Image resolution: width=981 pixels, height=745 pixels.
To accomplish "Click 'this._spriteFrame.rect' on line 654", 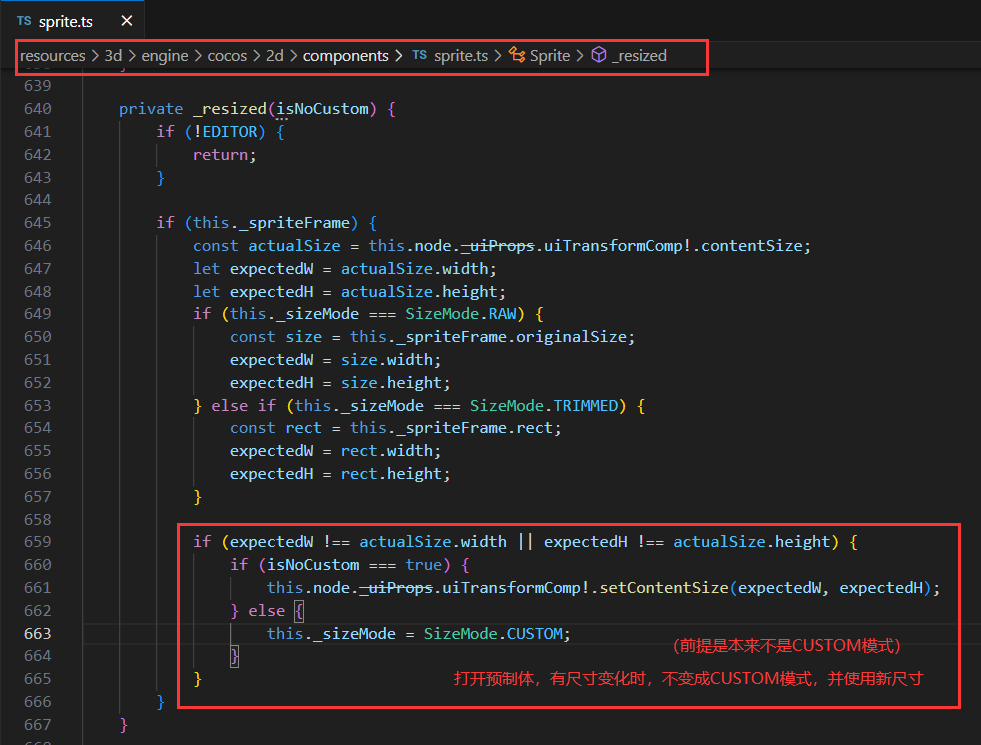I will click(452, 428).
